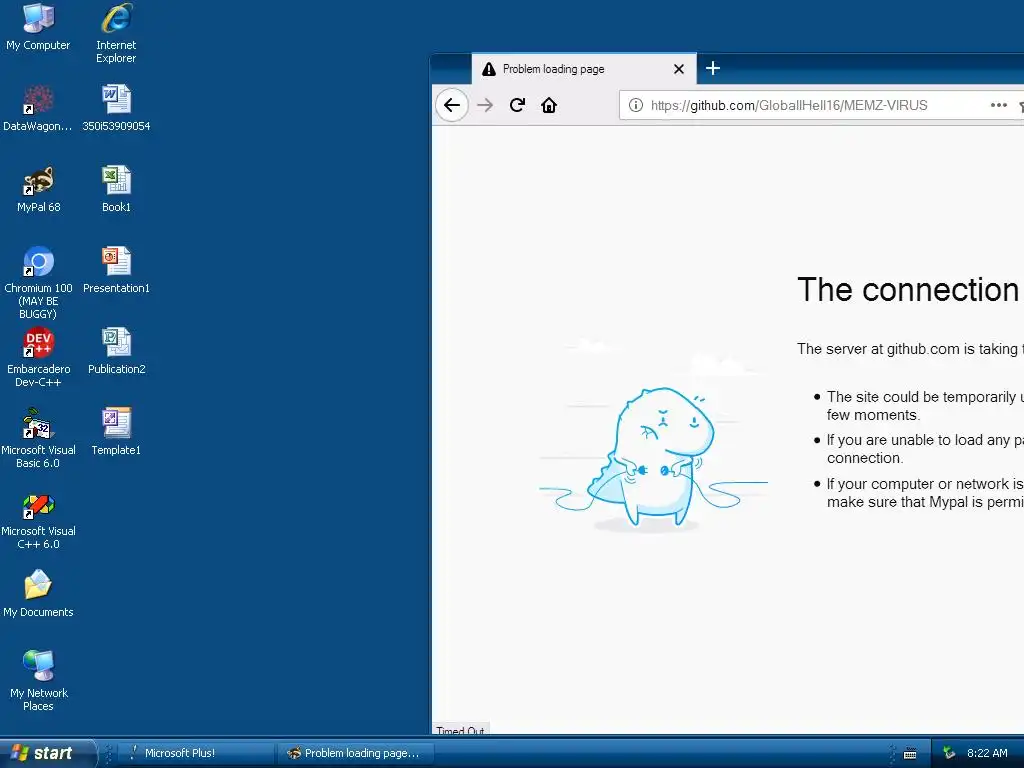Click the 'The connection' error heading
This screenshot has width=1024, height=768.
point(908,289)
